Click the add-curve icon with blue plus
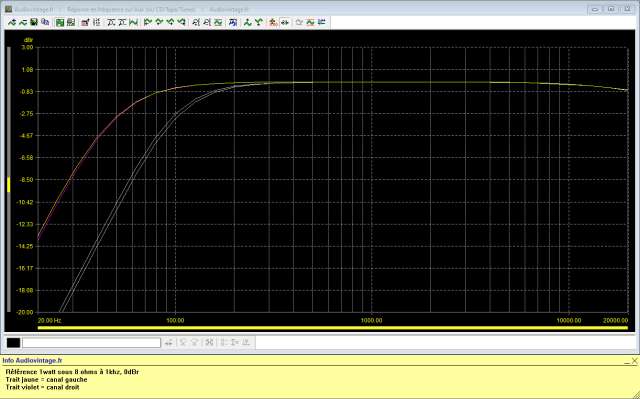Image resolution: width=640 pixels, height=399 pixels. point(12,22)
